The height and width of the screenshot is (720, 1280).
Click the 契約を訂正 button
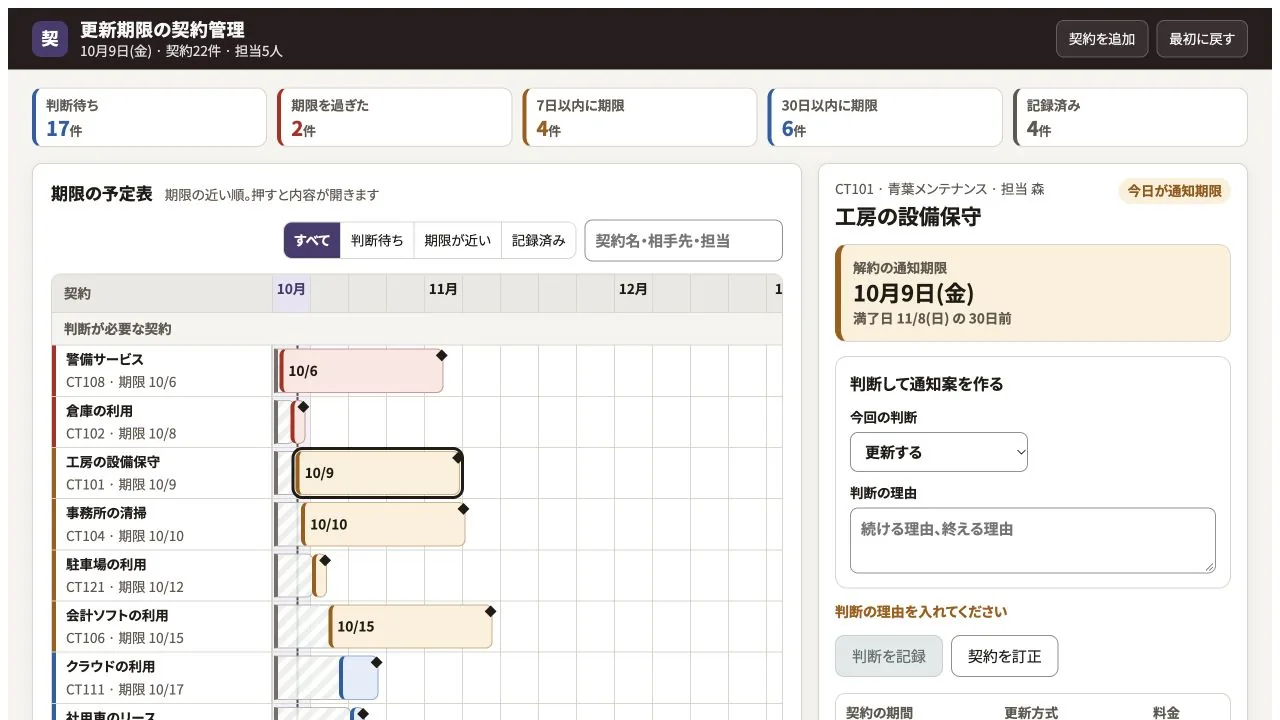tap(1004, 656)
